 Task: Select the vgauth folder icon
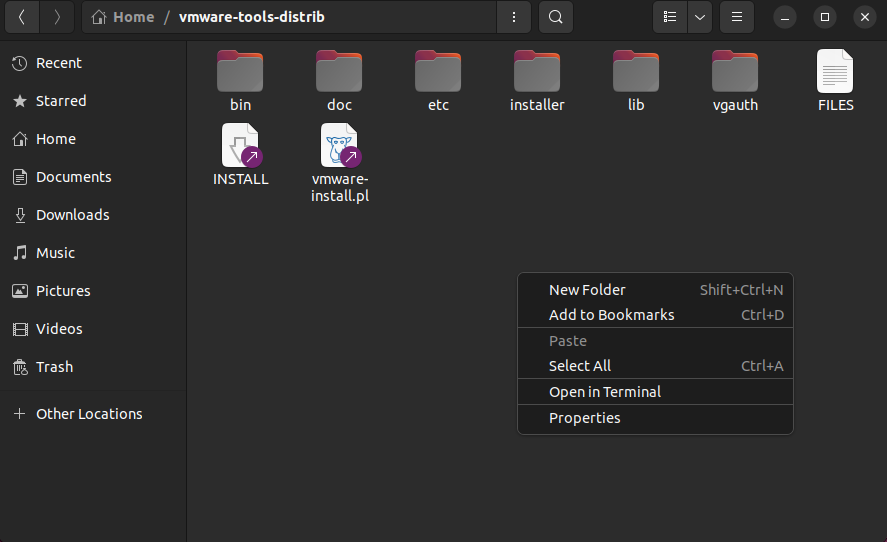[735, 71]
